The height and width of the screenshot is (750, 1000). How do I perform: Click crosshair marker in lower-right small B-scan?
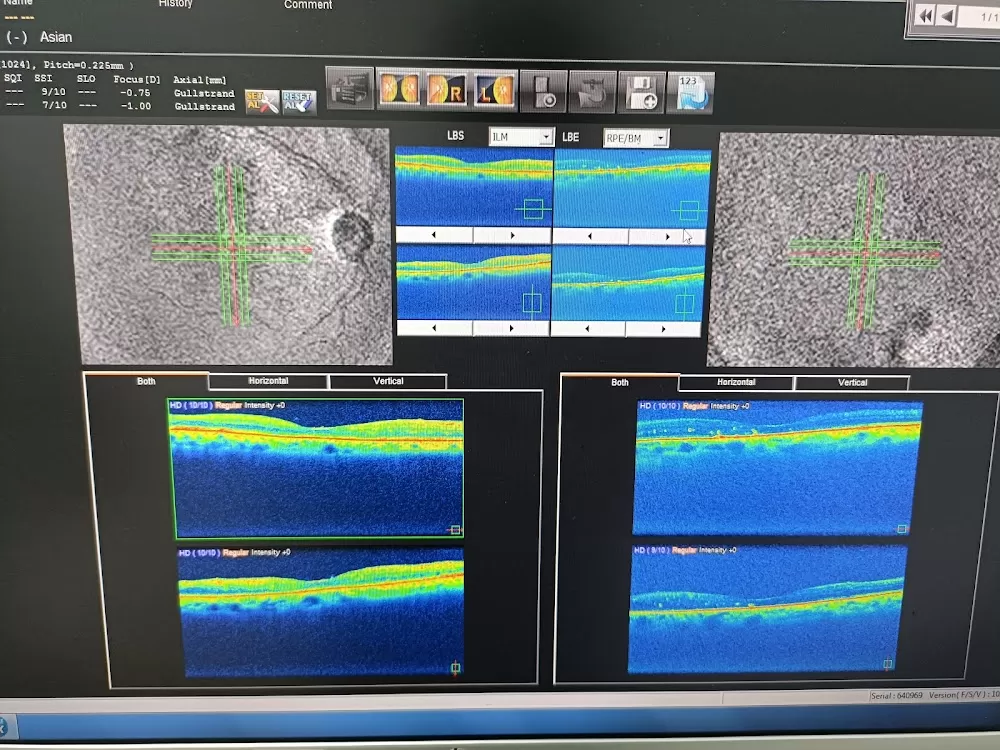[684, 304]
